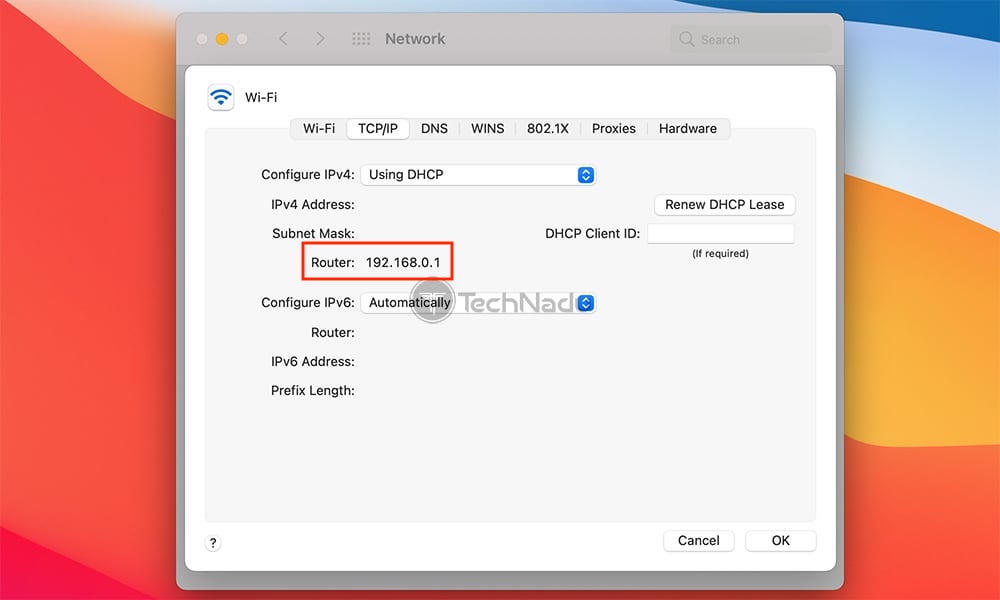Click the router address 192.168.0.1
Screen dimensions: 1000x600
[x=403, y=262]
